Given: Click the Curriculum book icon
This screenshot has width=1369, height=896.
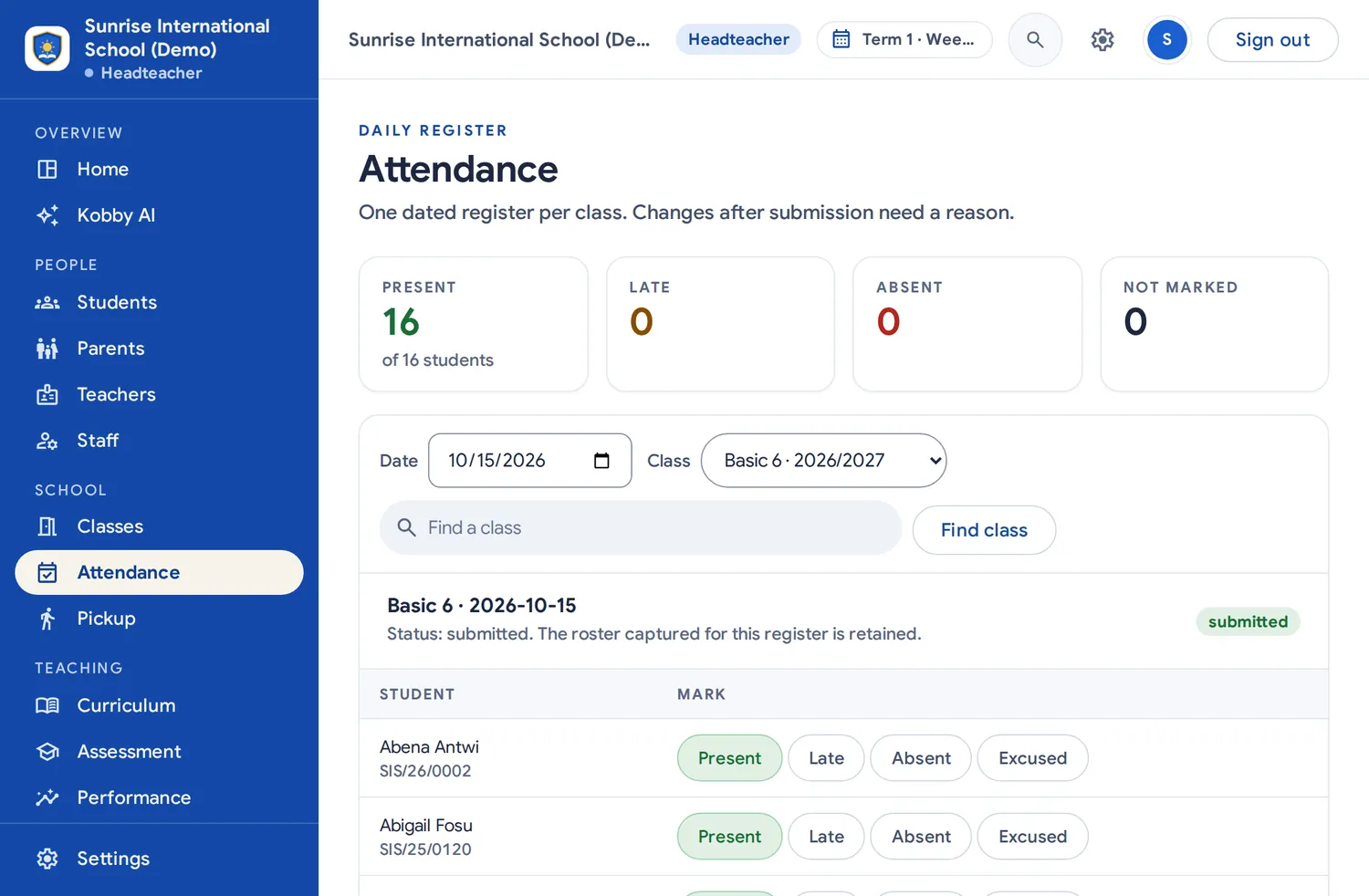Looking at the screenshot, I should click(47, 705).
